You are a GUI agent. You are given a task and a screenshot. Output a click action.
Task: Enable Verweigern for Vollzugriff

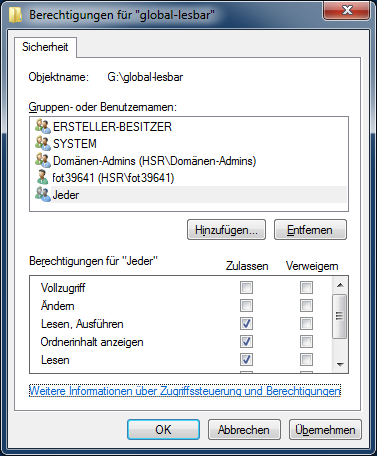[306, 287]
